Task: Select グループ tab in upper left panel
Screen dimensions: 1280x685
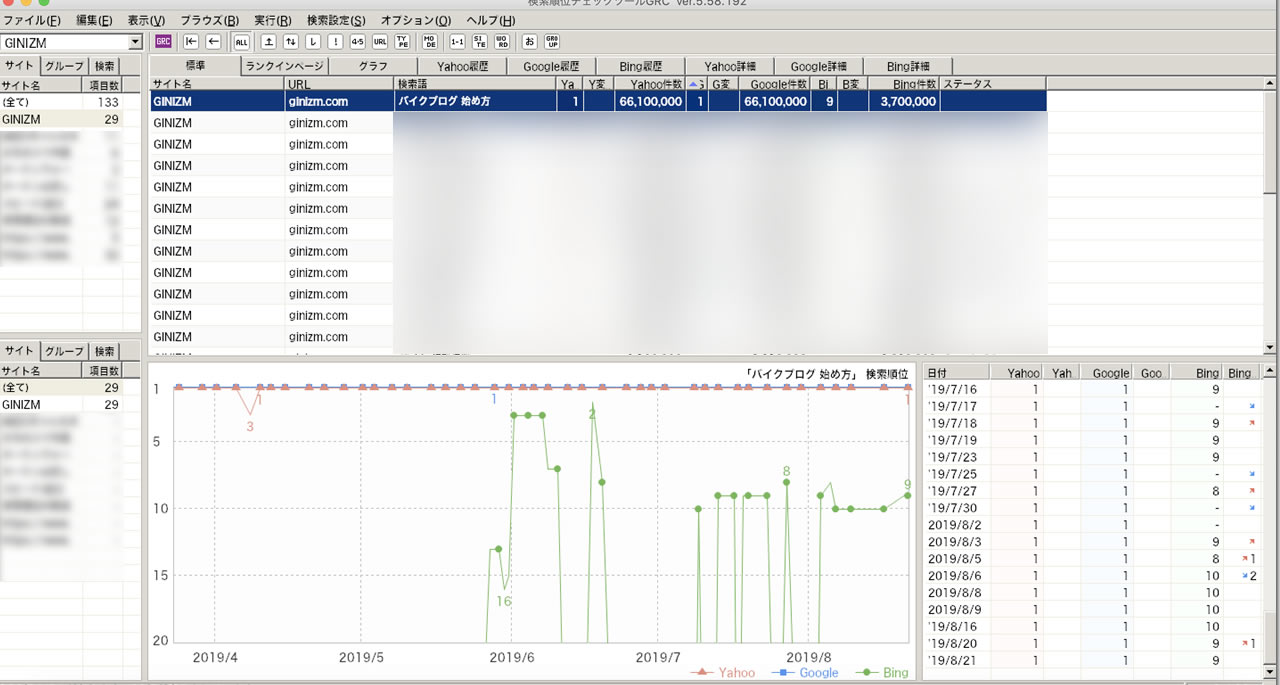Action: [64, 66]
